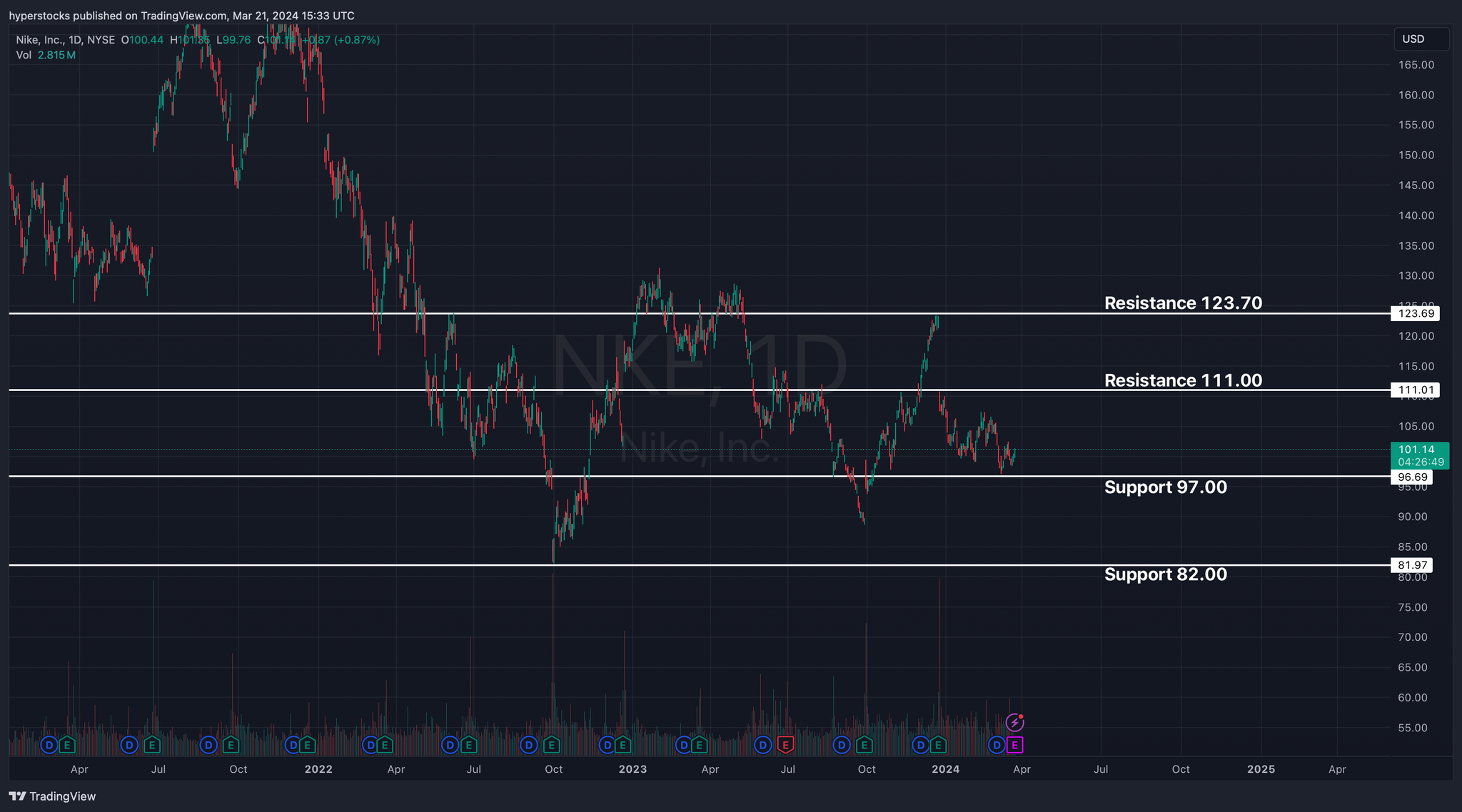Select the Resistance 123.70 text label
1462x812 pixels.
(1183, 303)
